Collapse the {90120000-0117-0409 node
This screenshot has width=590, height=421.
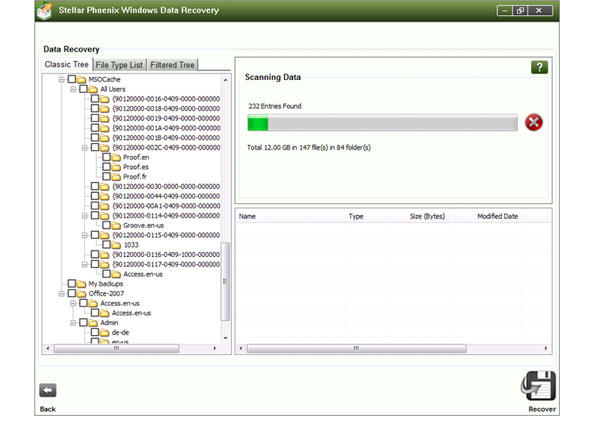point(85,264)
